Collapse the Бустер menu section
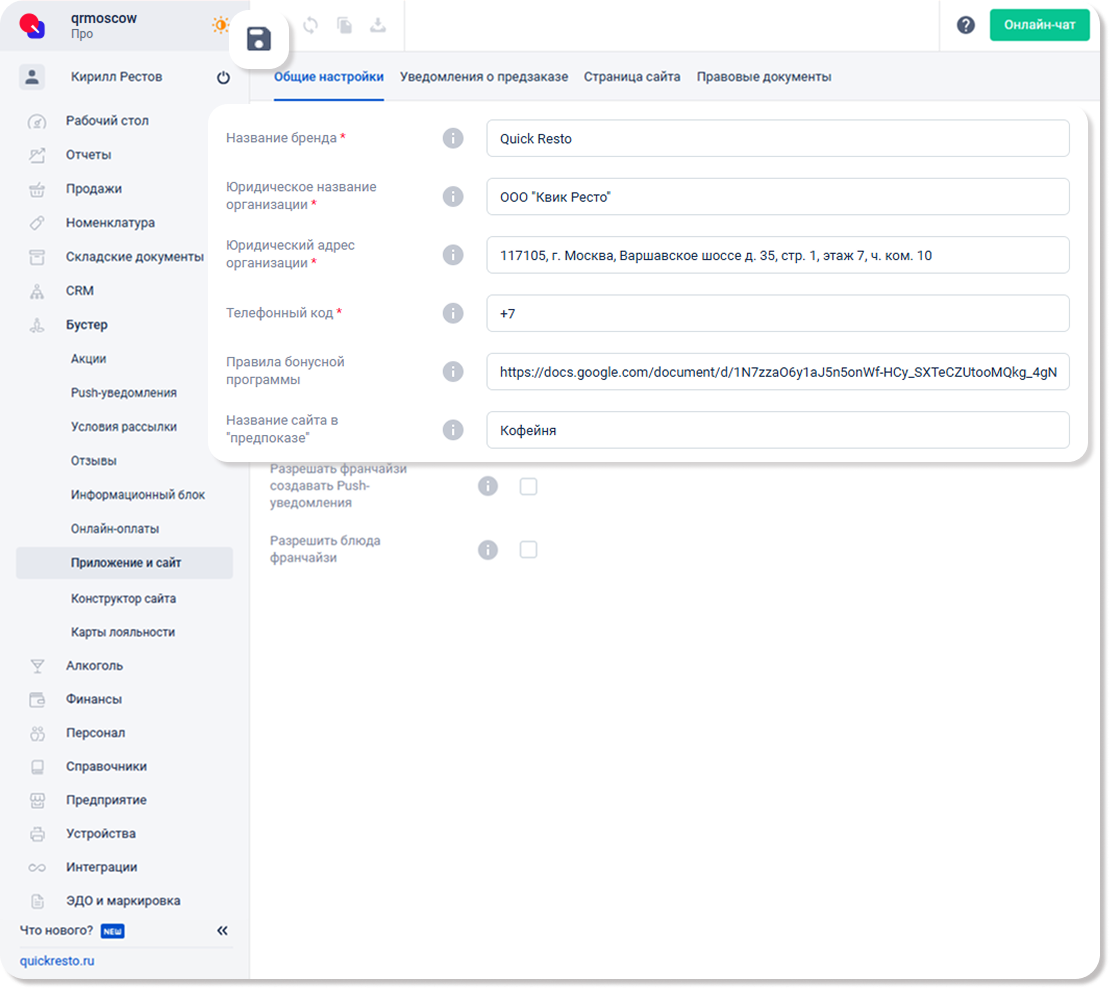1109x988 pixels. pyautogui.click(x=87, y=325)
